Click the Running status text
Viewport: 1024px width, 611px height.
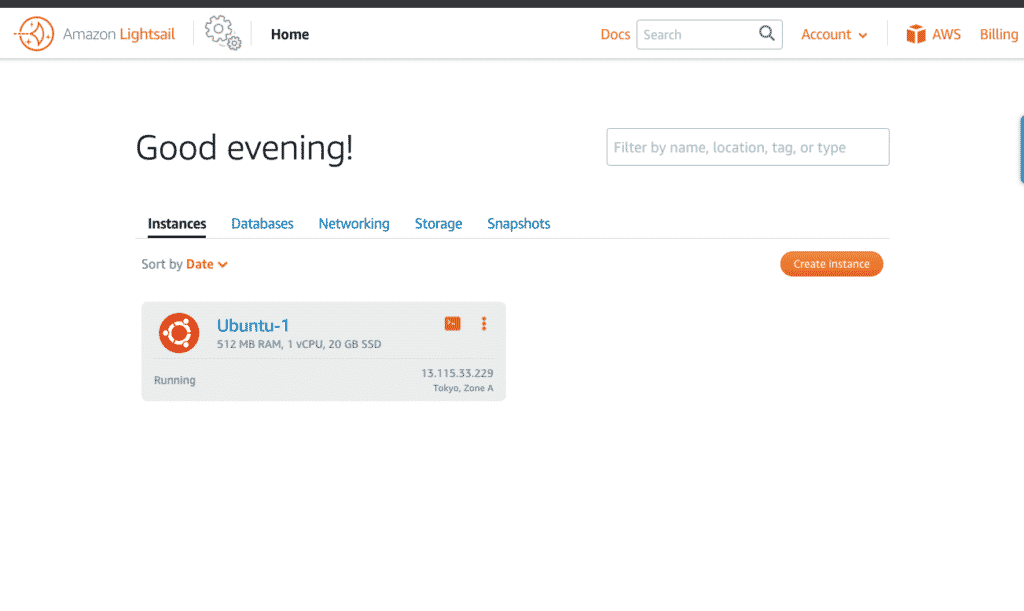tap(174, 380)
